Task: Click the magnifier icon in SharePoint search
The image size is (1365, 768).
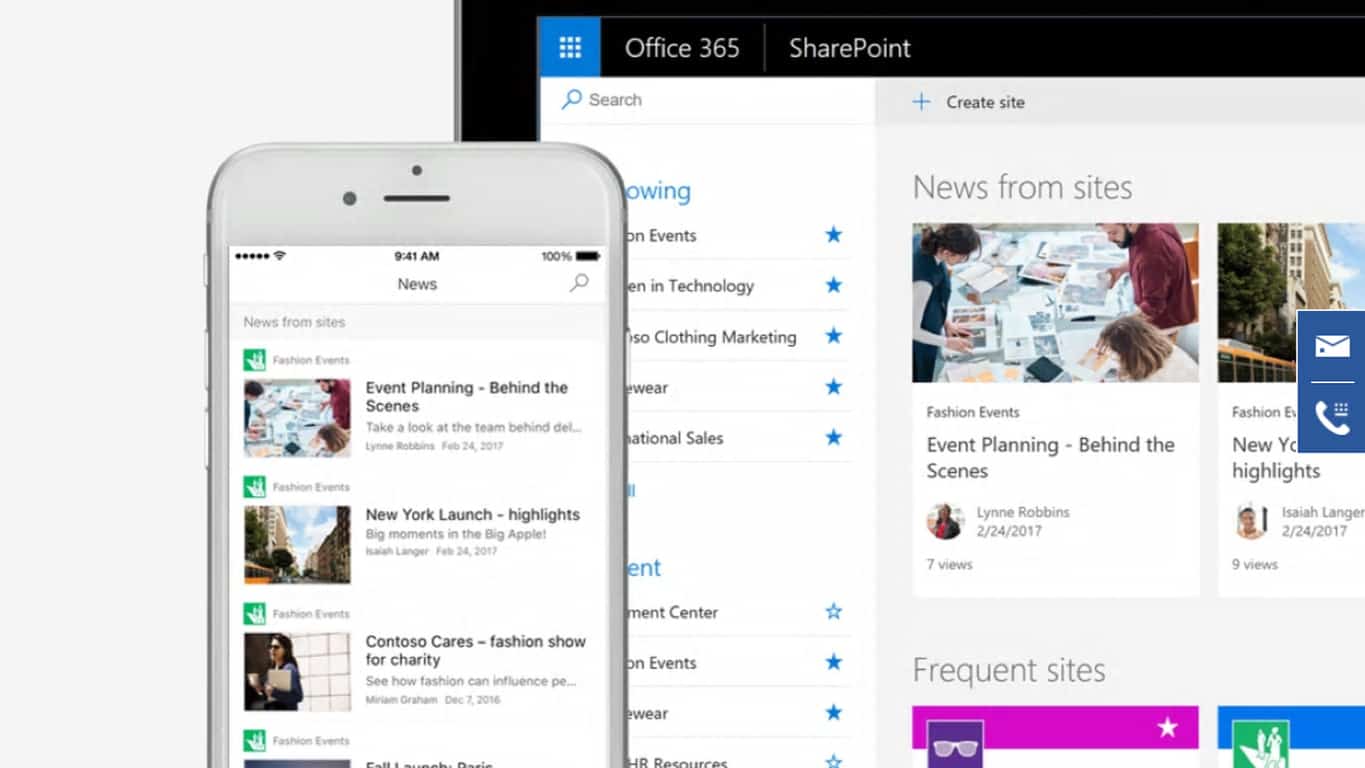Action: click(x=571, y=99)
